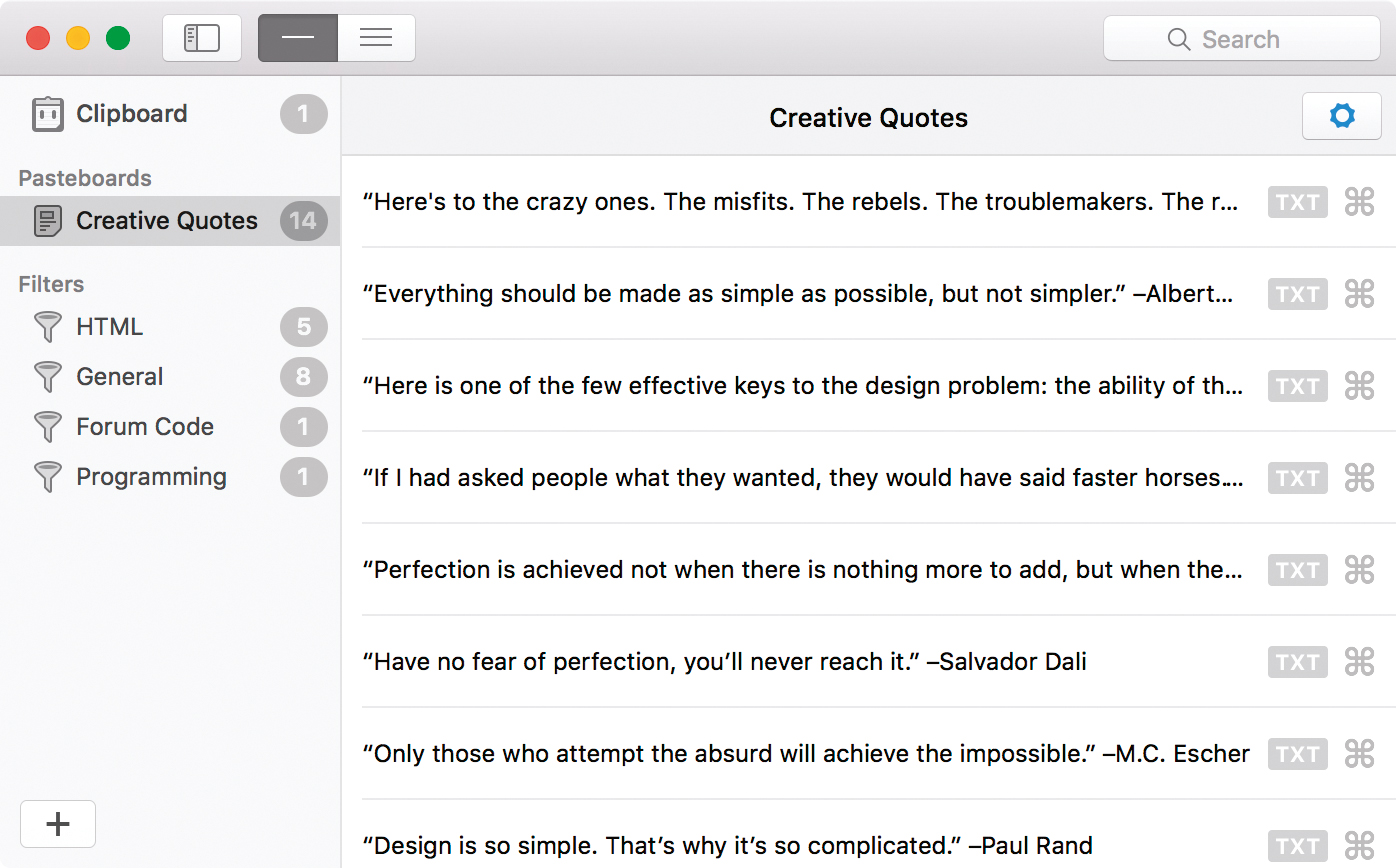Click TXT badge on Perfection is achieved quote
The height and width of the screenshot is (868, 1396).
(1297, 570)
